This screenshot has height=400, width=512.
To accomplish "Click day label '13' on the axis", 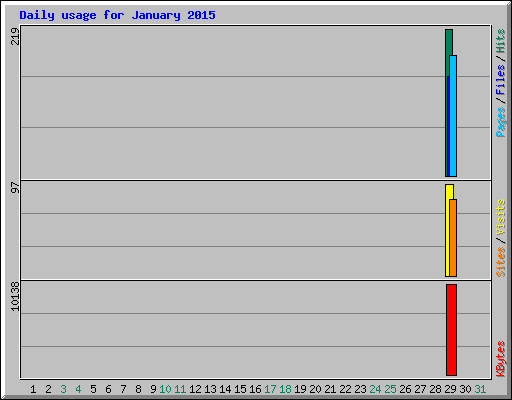I will [210, 389].
